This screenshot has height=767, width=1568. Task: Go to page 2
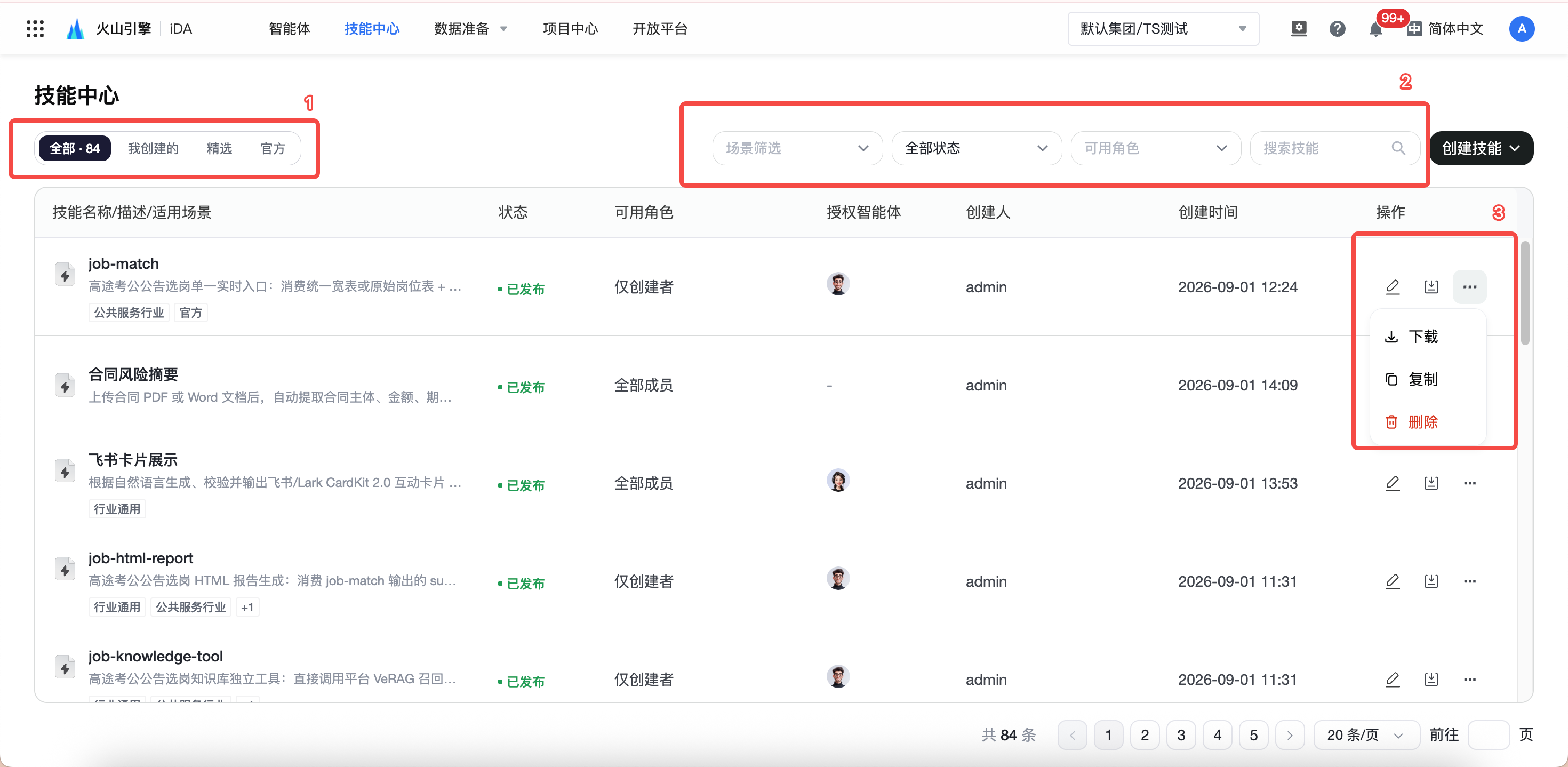(x=1145, y=735)
